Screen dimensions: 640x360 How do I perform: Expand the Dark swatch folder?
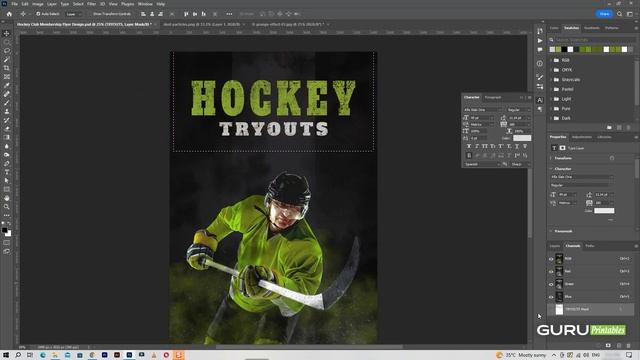point(551,118)
